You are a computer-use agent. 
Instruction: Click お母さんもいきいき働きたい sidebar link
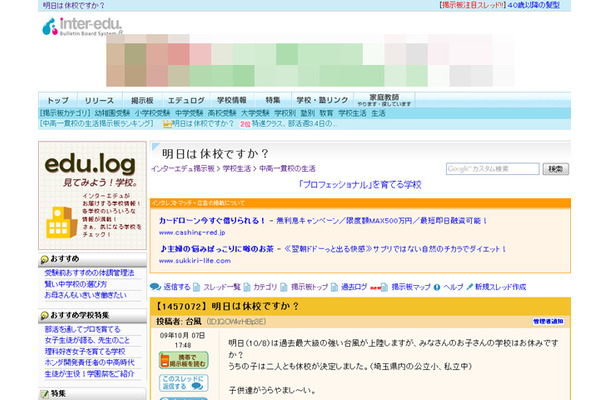point(86,295)
